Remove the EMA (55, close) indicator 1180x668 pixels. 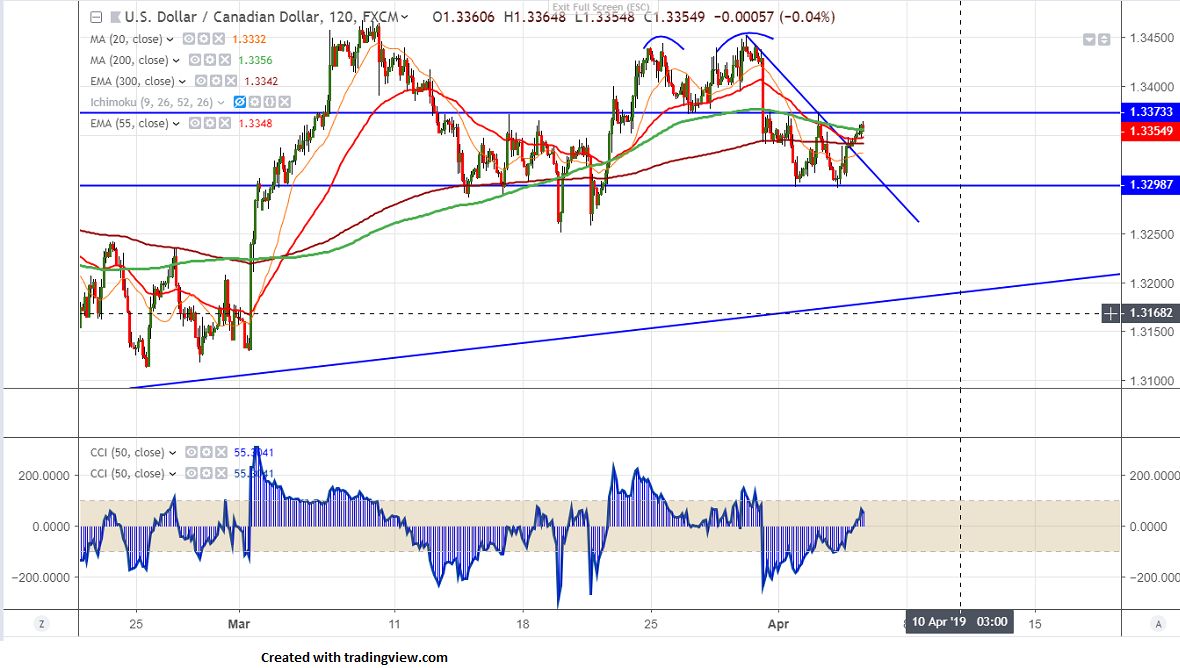[224, 123]
